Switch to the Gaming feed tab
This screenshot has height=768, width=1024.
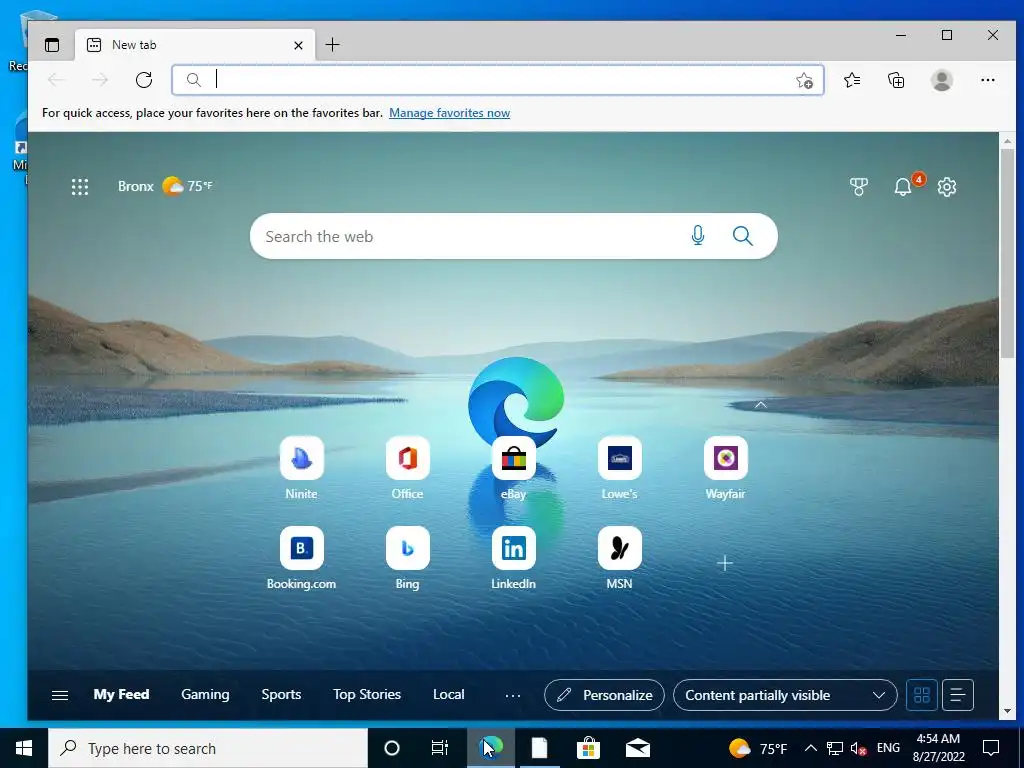205,694
